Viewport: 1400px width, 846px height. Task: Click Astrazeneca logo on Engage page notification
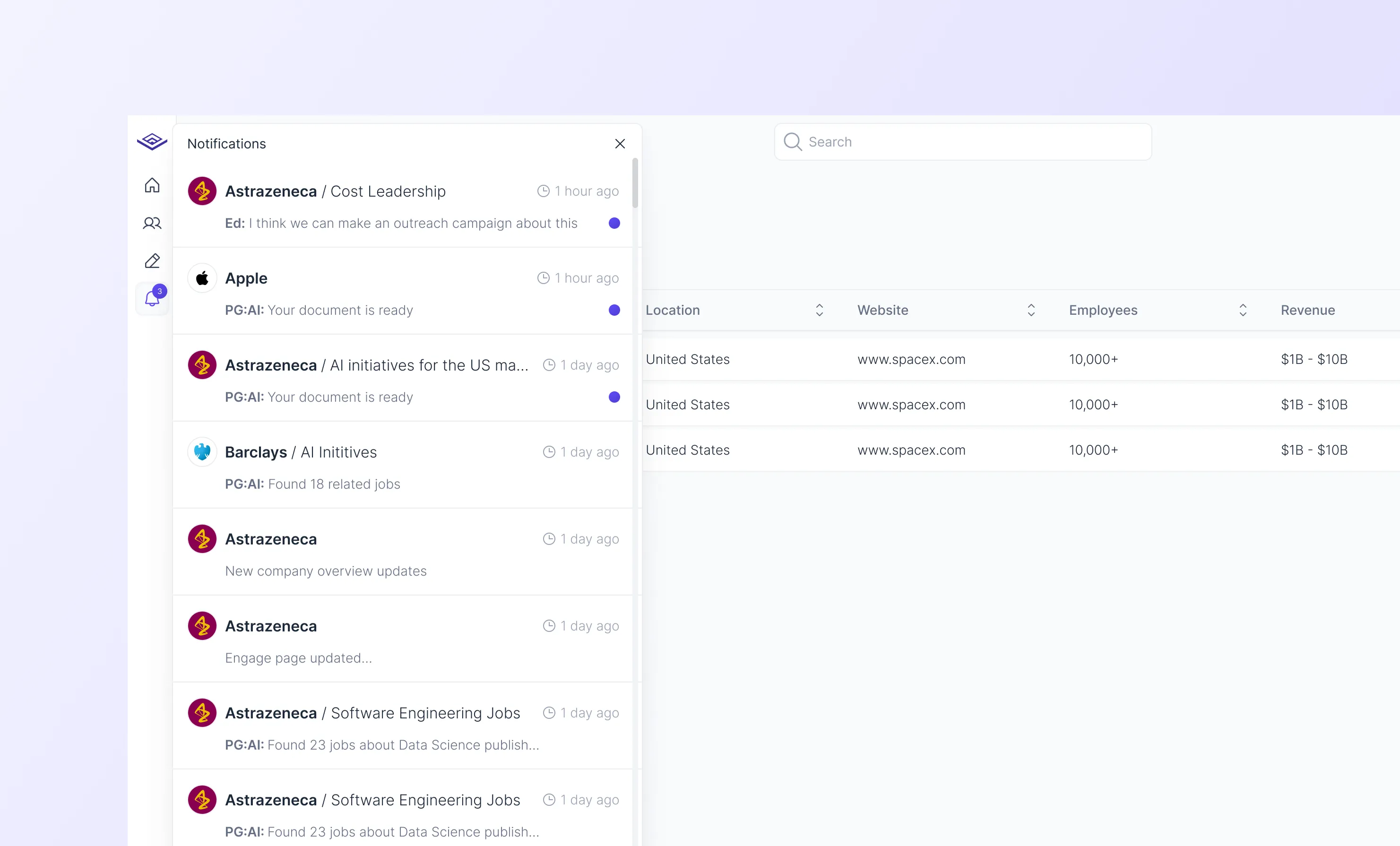tap(202, 626)
